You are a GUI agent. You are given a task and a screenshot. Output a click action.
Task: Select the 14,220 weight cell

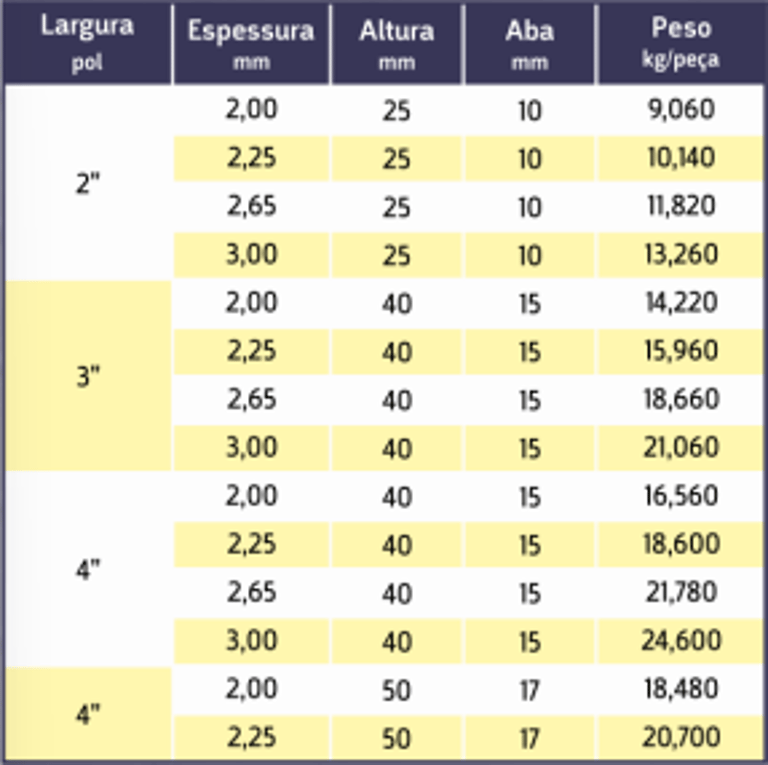tap(680, 303)
